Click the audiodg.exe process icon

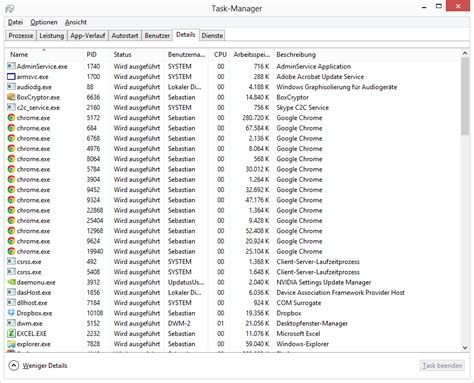[x=11, y=87]
